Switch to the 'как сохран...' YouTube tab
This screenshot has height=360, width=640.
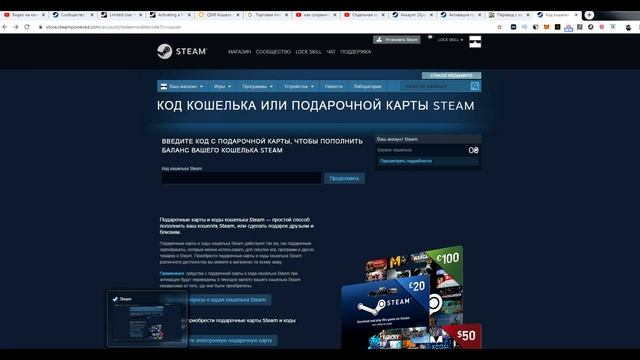coord(316,15)
